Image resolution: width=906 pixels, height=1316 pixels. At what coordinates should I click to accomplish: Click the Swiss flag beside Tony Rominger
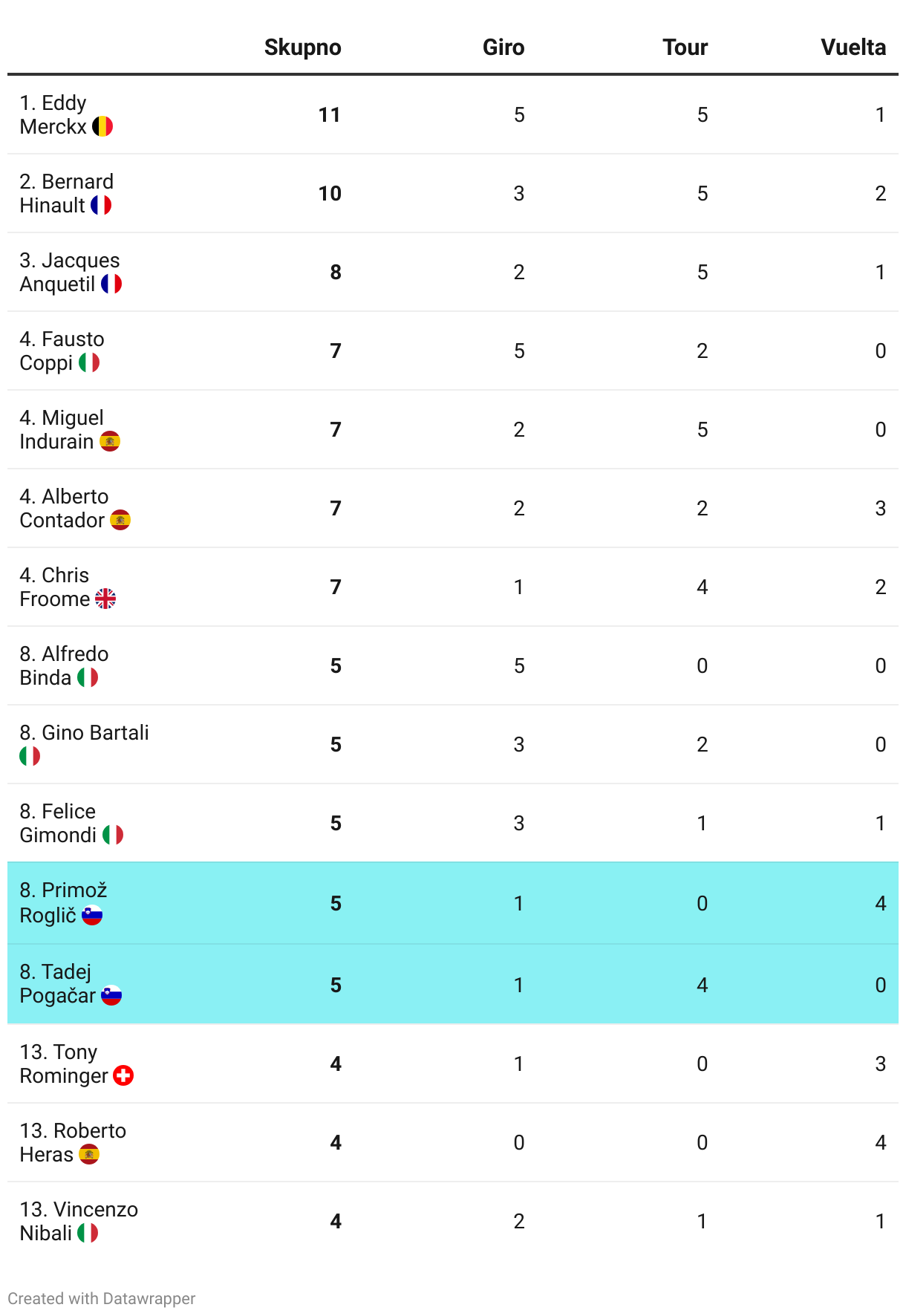[x=123, y=1075]
